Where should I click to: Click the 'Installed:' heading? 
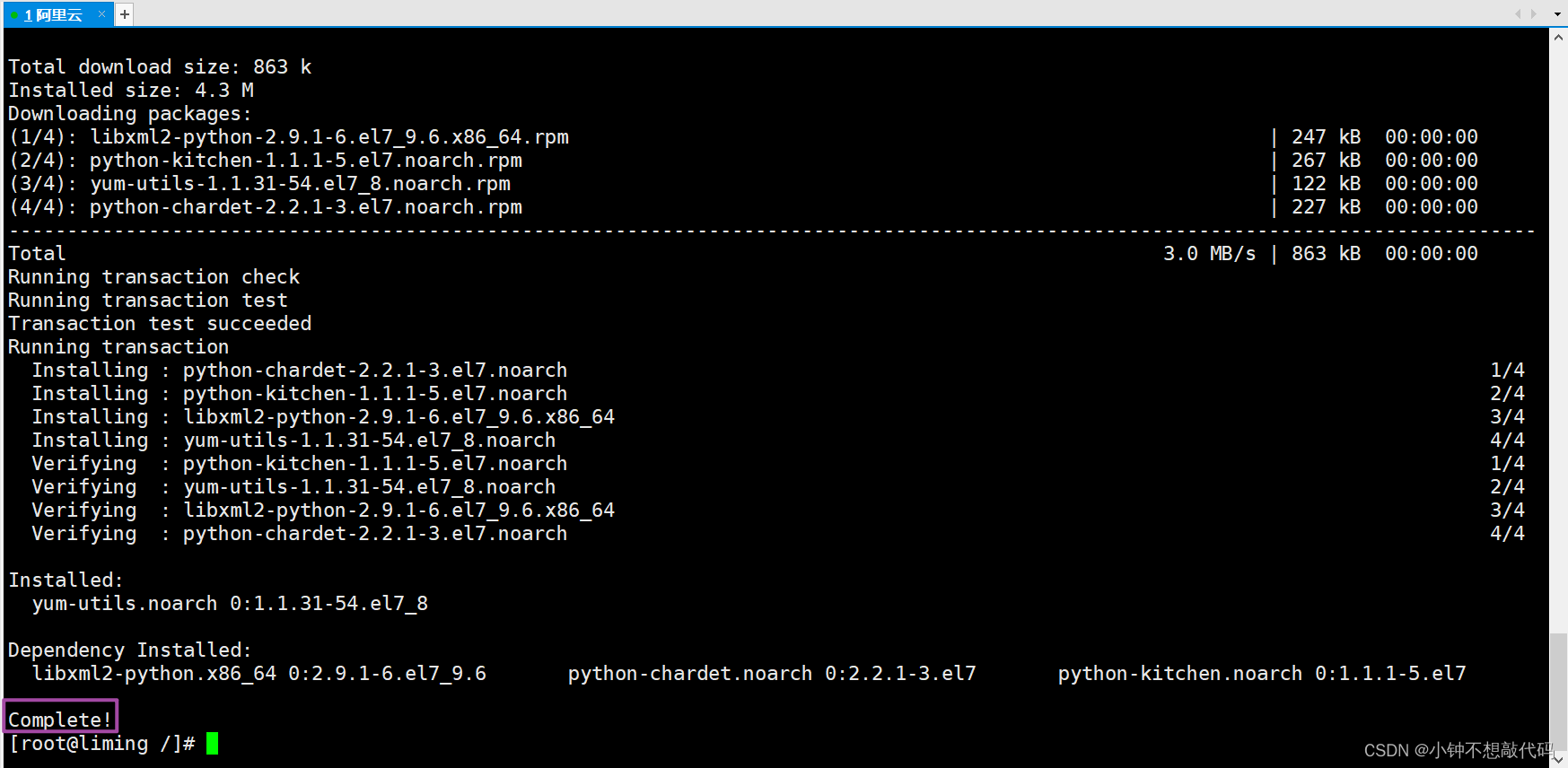coord(66,580)
